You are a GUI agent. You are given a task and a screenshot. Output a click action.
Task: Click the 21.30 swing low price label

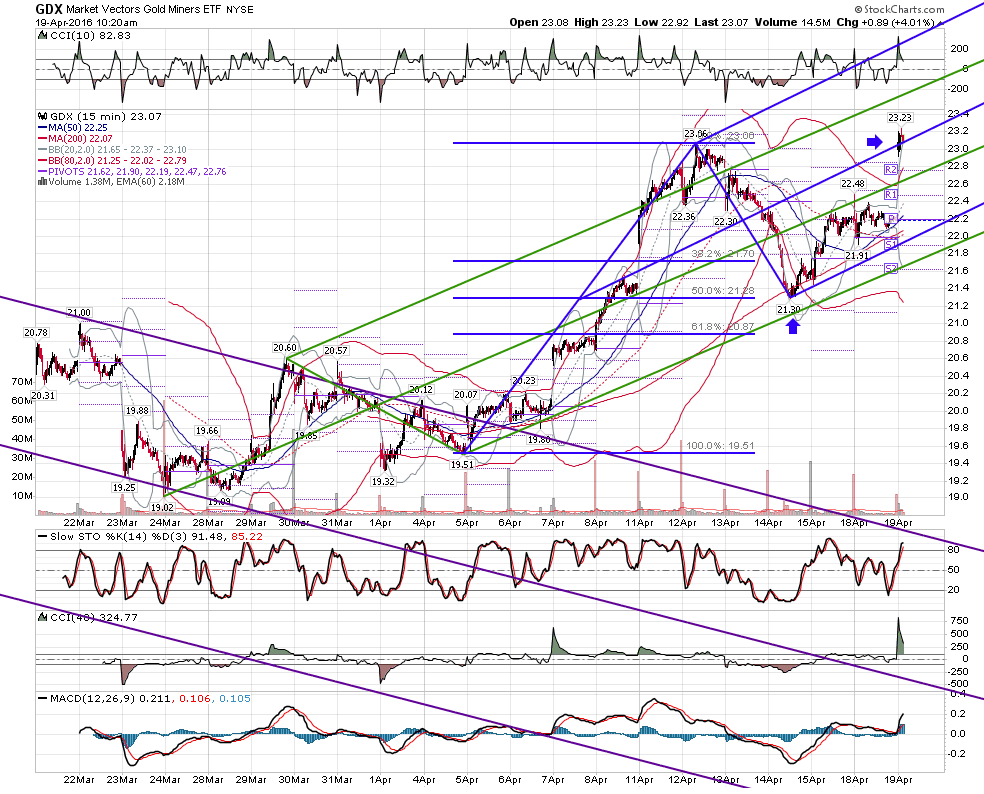789,309
